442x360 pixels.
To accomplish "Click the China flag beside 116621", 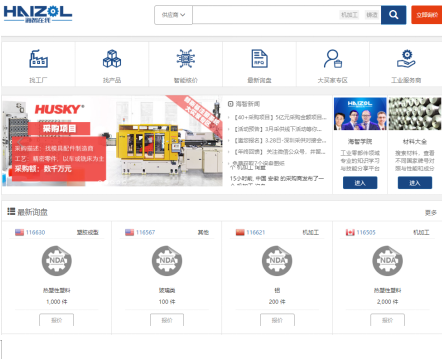I will (240, 232).
